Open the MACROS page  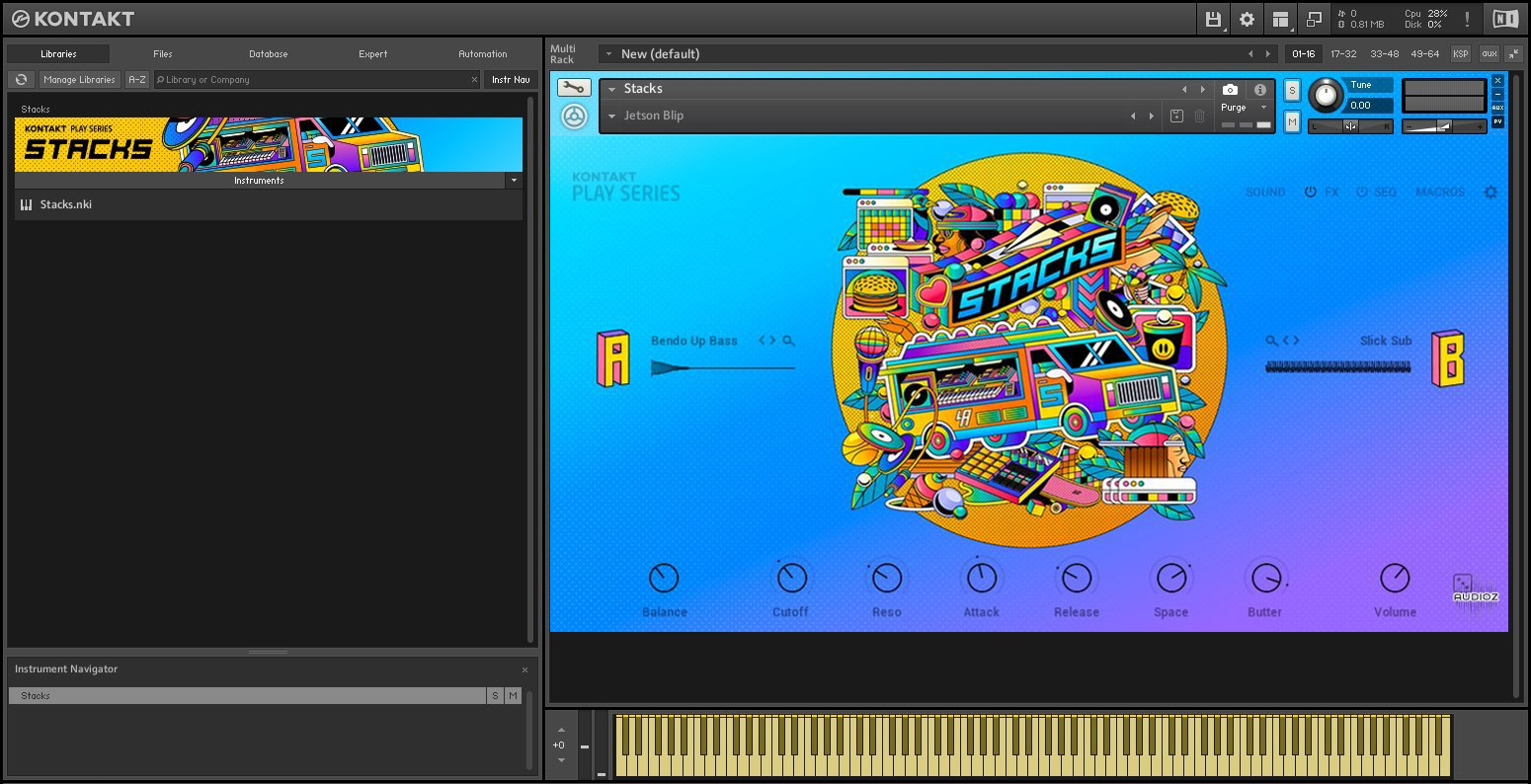1440,193
